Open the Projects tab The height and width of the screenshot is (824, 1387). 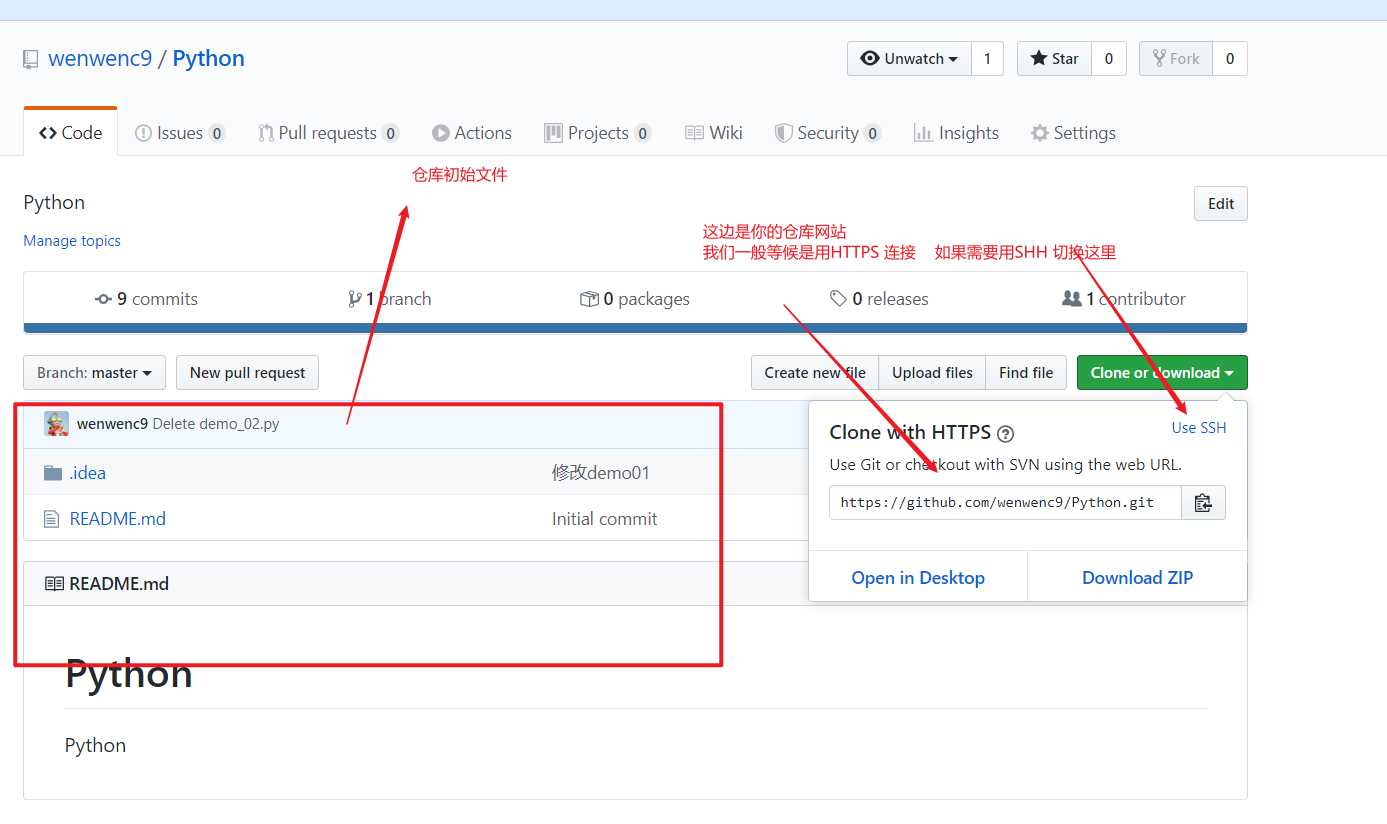pyautogui.click(x=597, y=133)
